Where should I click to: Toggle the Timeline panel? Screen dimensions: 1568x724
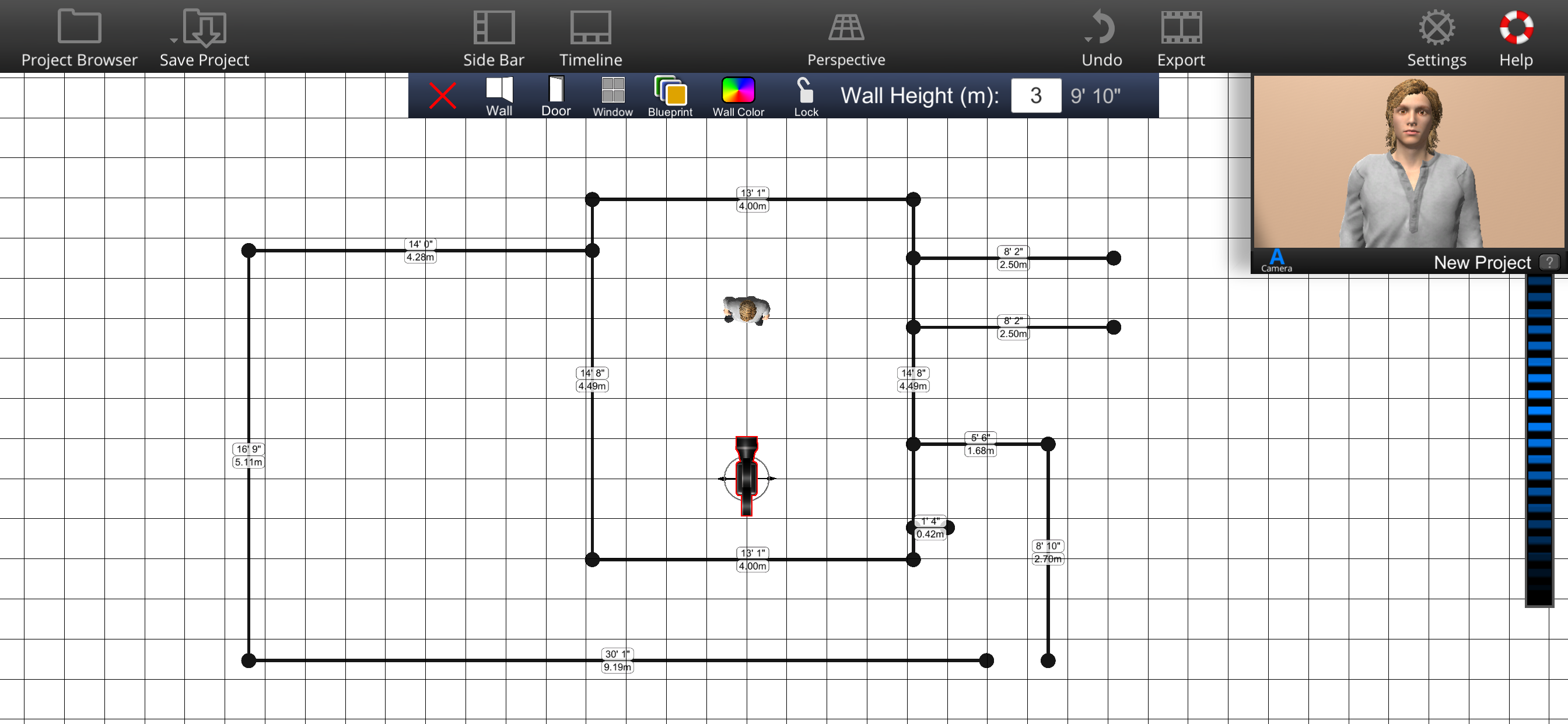pos(590,27)
